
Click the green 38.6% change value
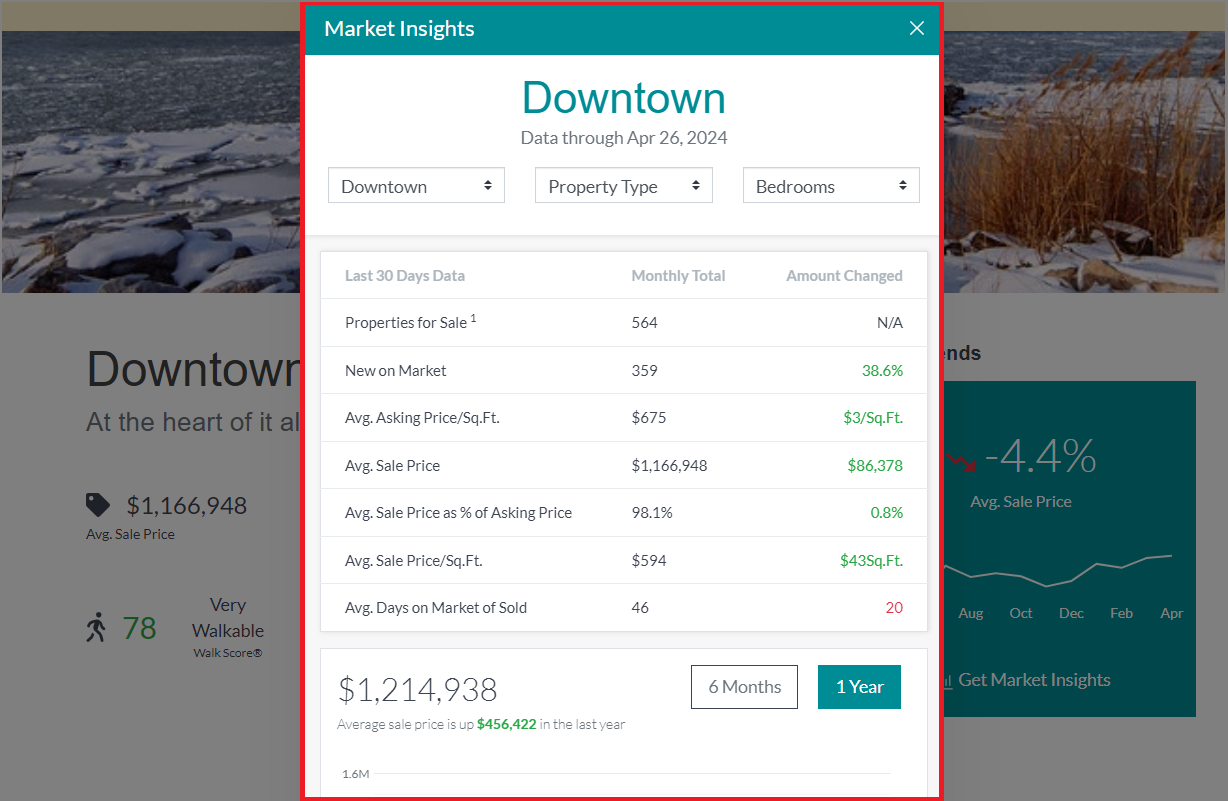tap(883, 370)
